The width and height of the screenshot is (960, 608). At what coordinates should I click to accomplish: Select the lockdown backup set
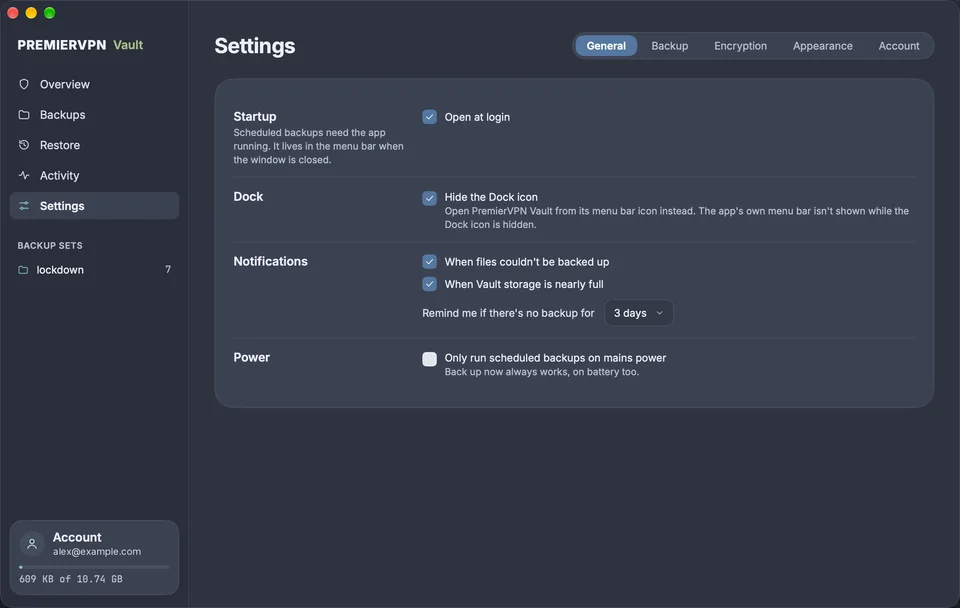point(94,269)
